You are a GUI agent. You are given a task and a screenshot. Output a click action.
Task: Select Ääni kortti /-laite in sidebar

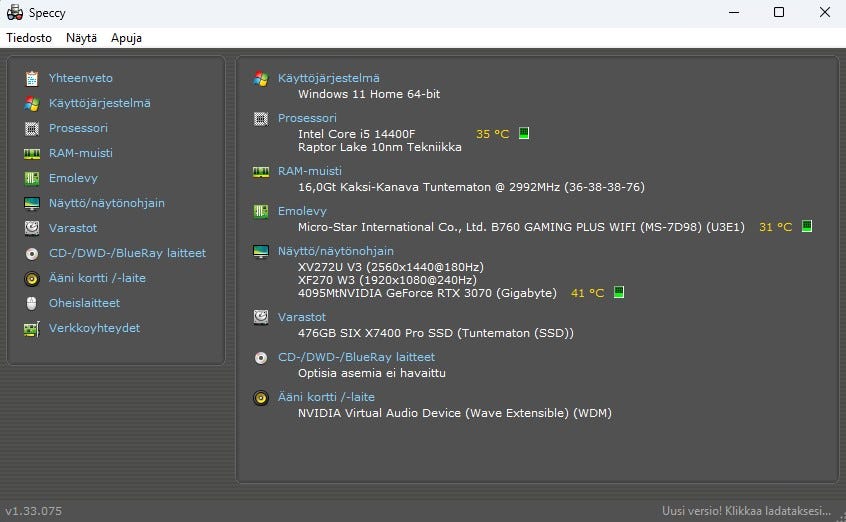97,278
